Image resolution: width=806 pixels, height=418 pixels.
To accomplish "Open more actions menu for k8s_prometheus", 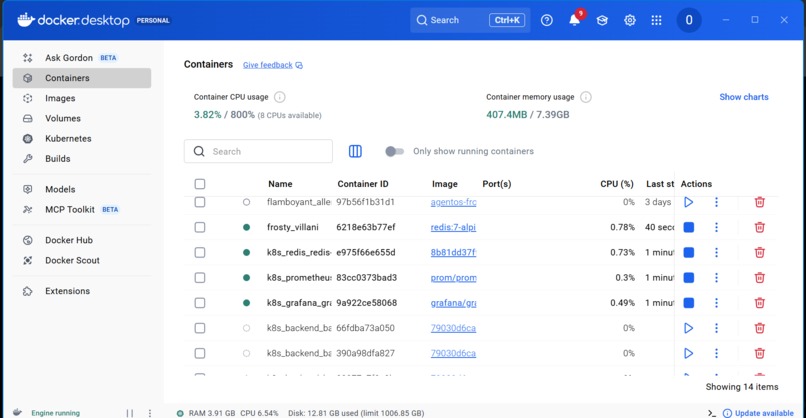I will coord(716,278).
